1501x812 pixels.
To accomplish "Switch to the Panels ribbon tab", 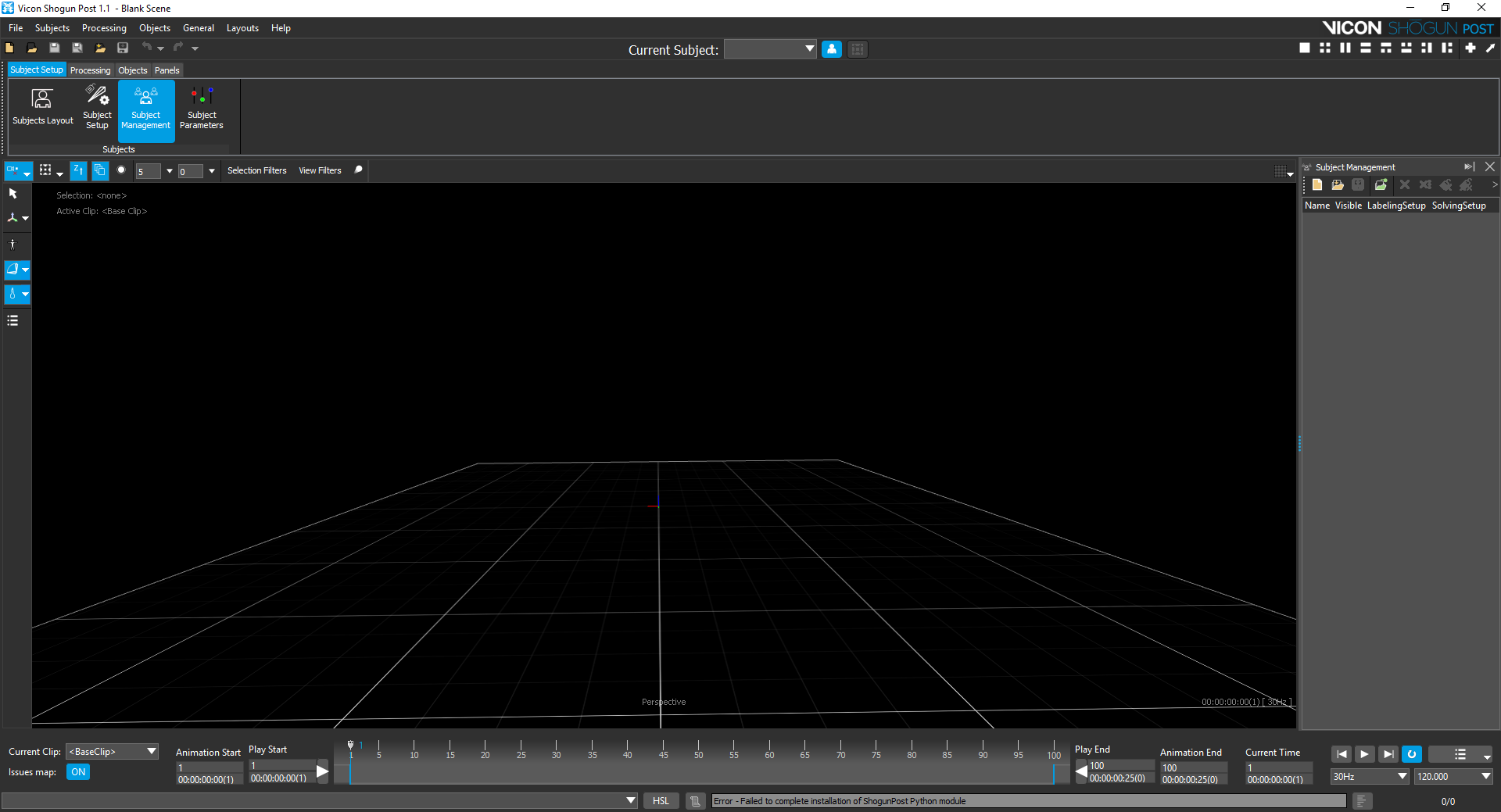I will 167,70.
